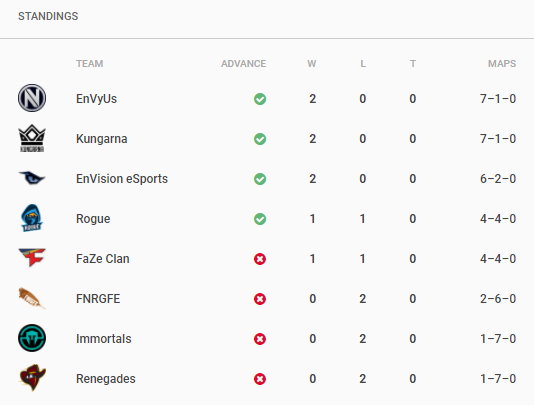Click the TEAM column header

click(90, 64)
